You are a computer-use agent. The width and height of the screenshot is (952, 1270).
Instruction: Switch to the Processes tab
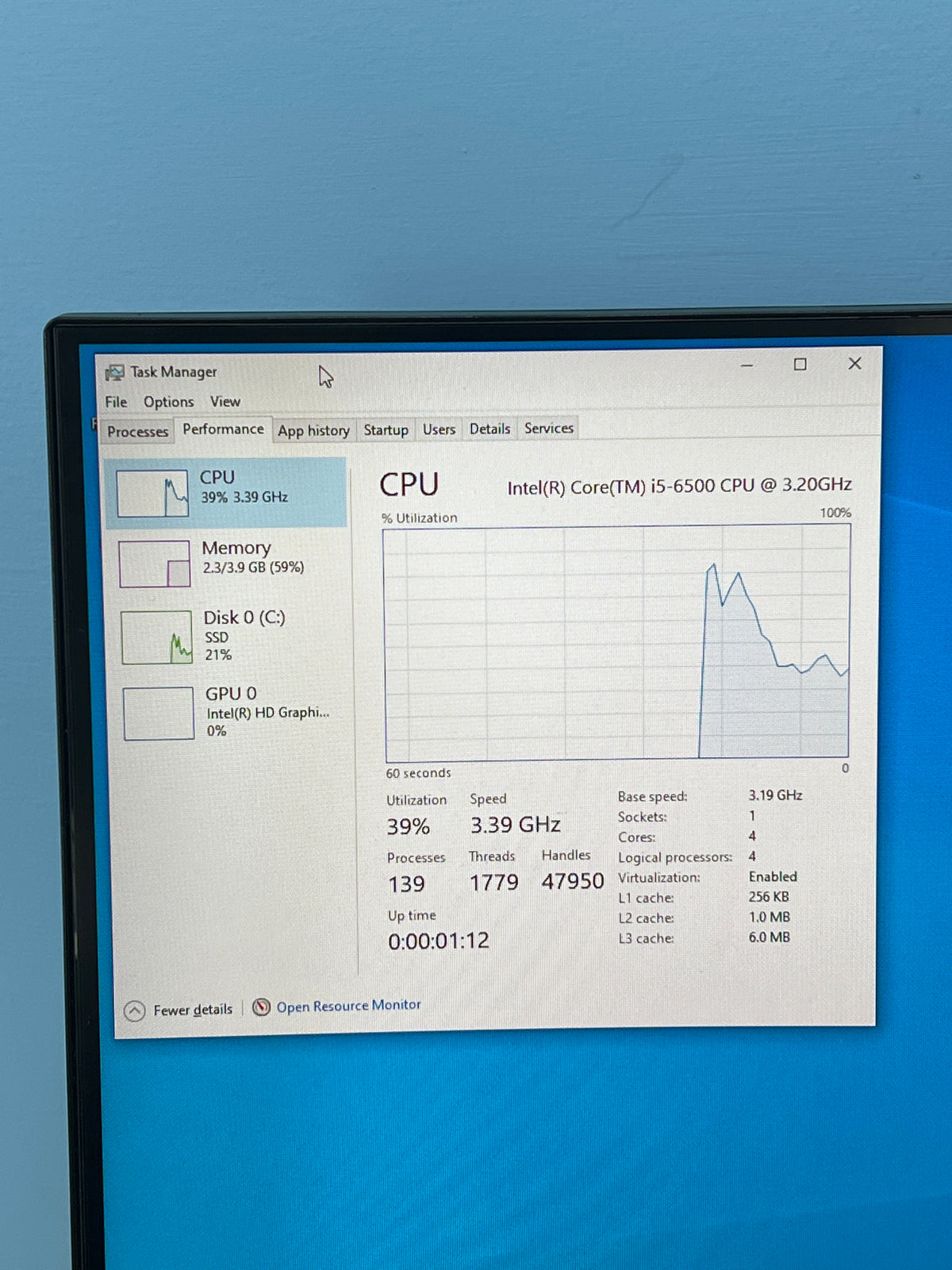[x=138, y=432]
